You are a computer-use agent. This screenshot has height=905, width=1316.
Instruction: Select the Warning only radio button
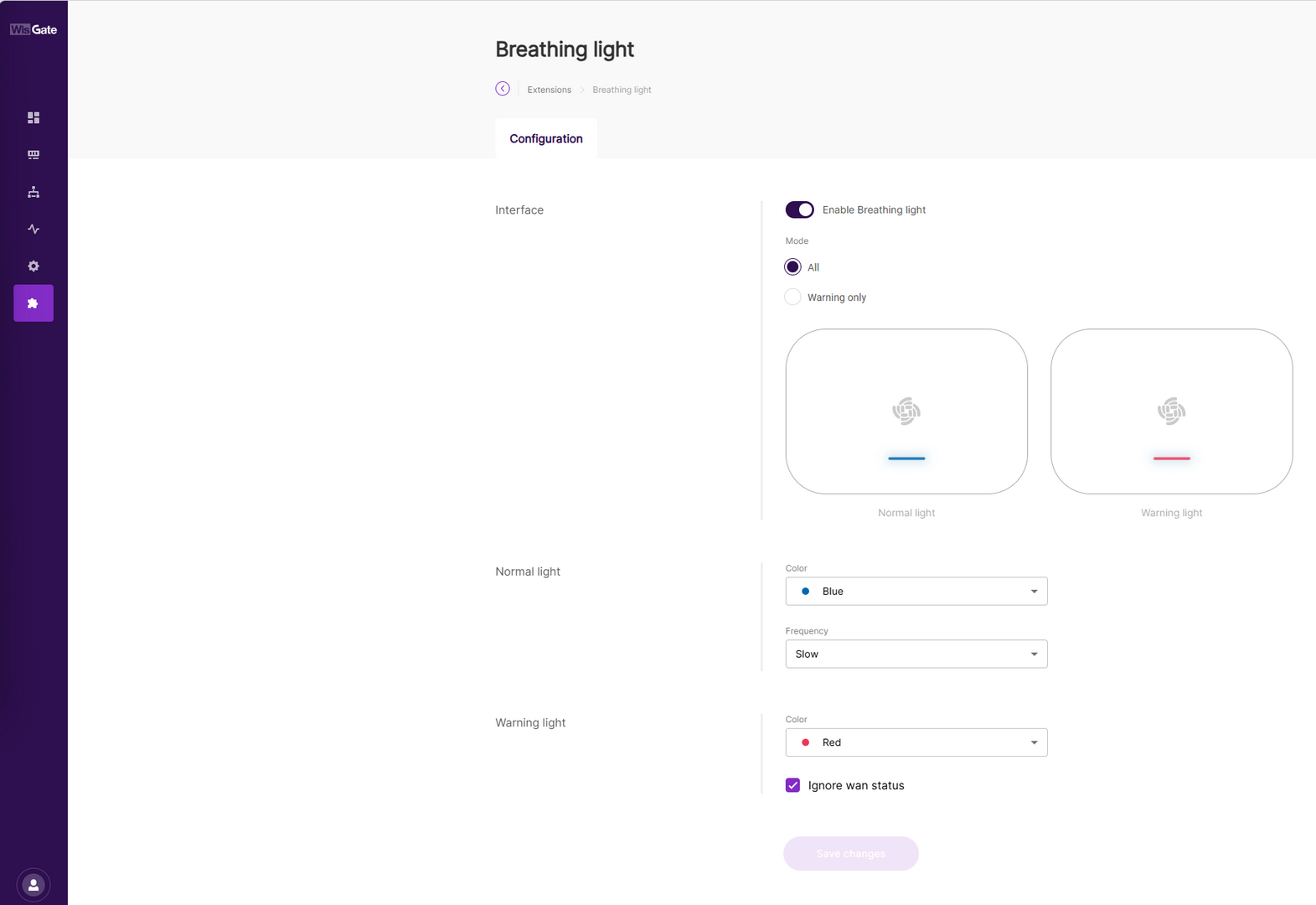tap(792, 297)
